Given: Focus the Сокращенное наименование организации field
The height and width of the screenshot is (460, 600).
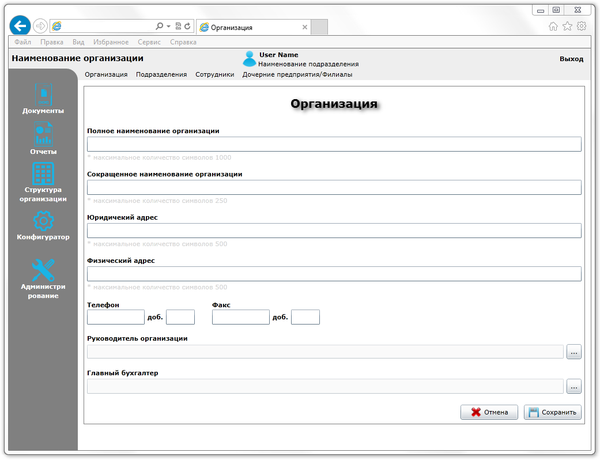Looking at the screenshot, I should pos(334,188).
